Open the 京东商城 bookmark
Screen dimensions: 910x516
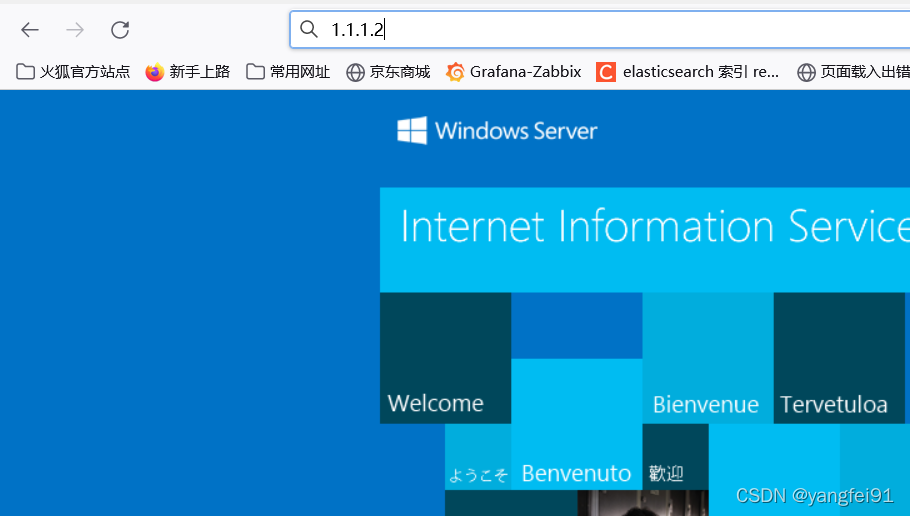click(x=388, y=72)
